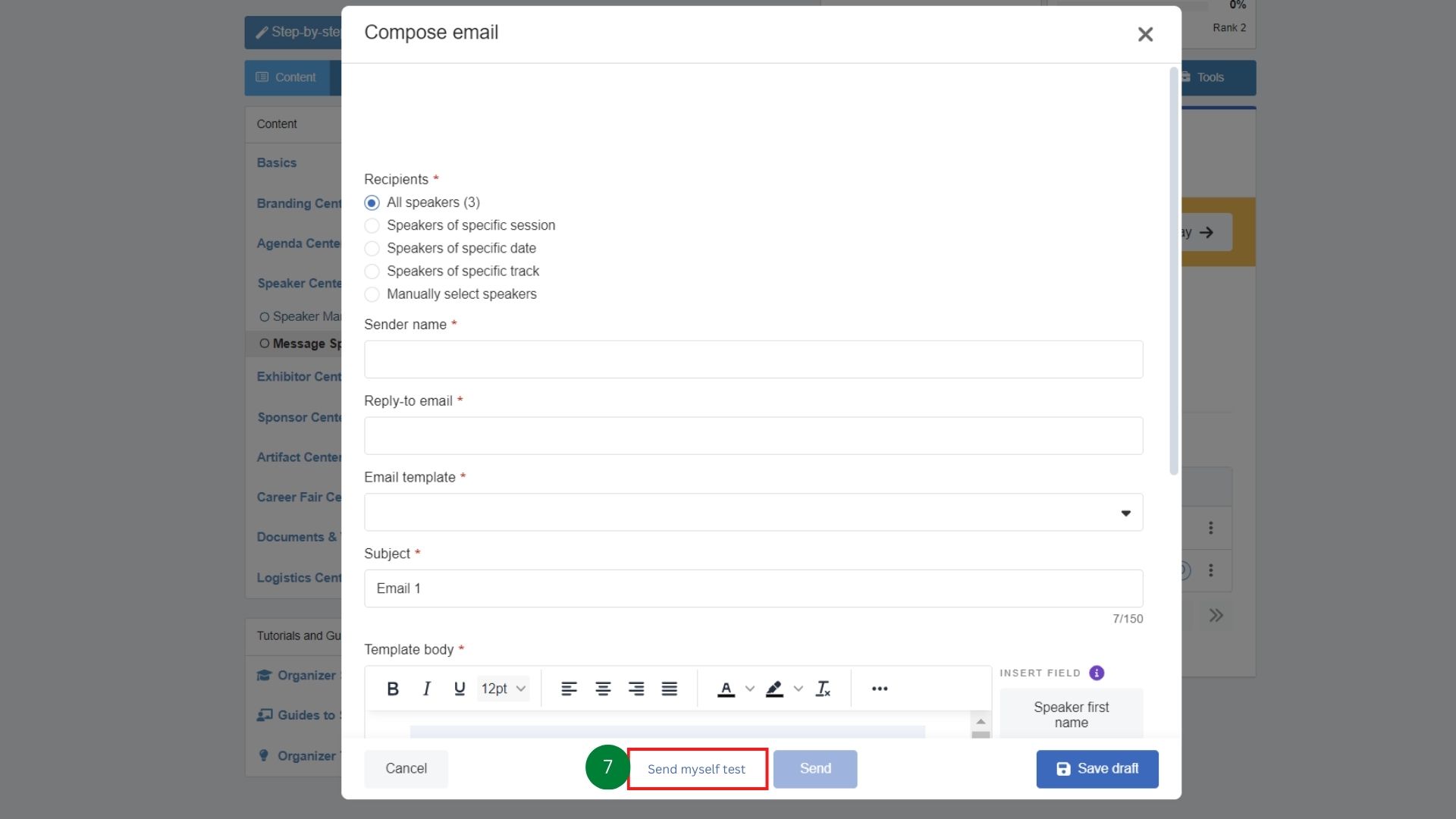Pick a highlight color with the highlighter swatch
Viewport: 1456px width, 819px height.
(775, 689)
